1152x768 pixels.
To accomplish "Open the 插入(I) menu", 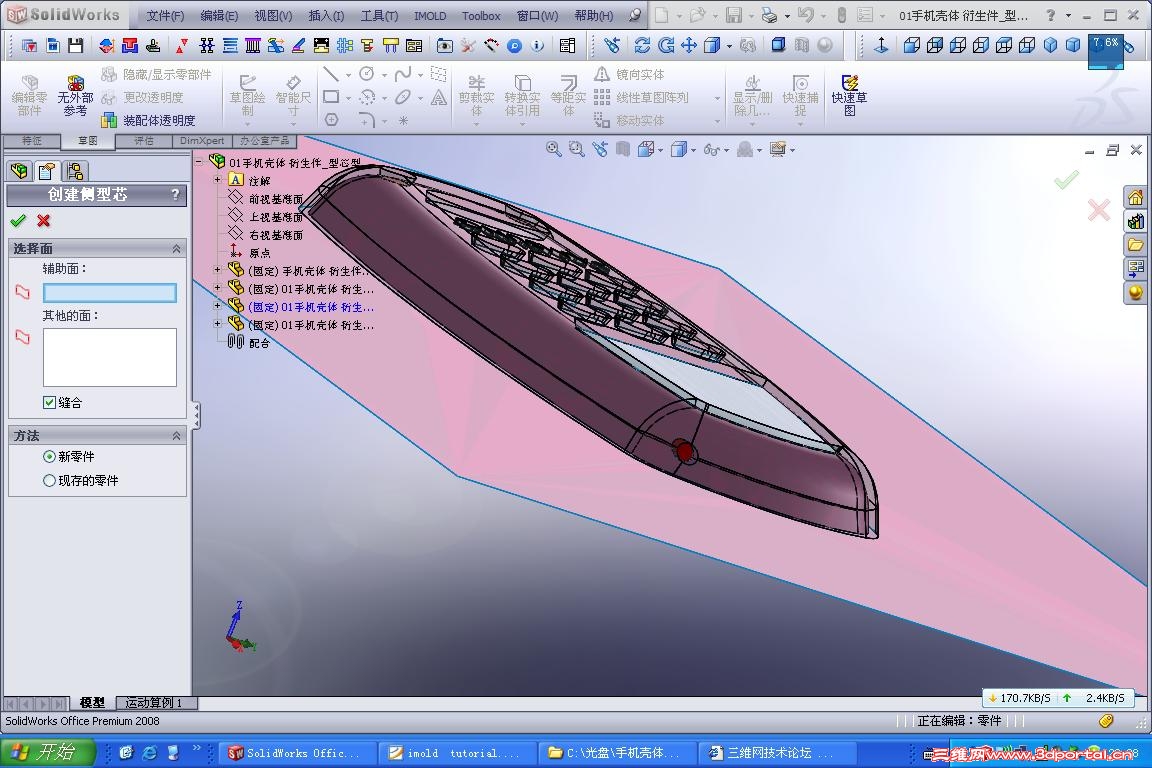I will (x=326, y=15).
